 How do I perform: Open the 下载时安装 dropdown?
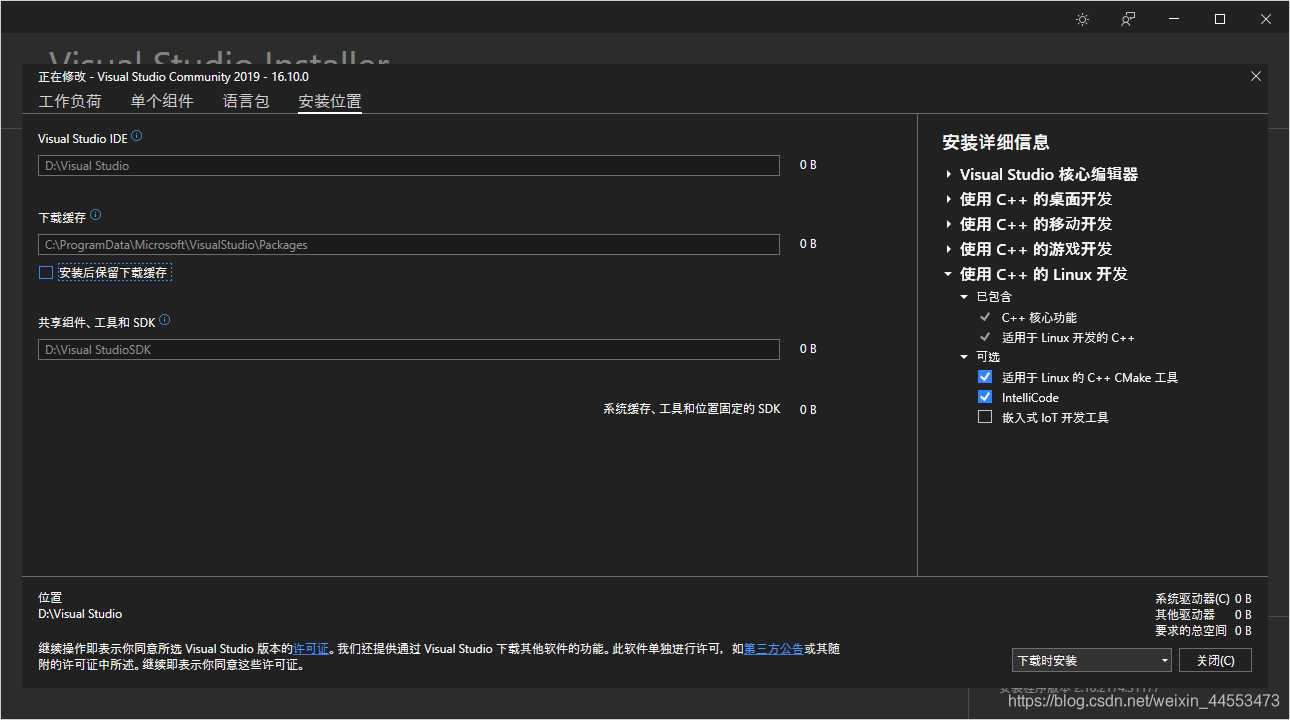[1092, 660]
